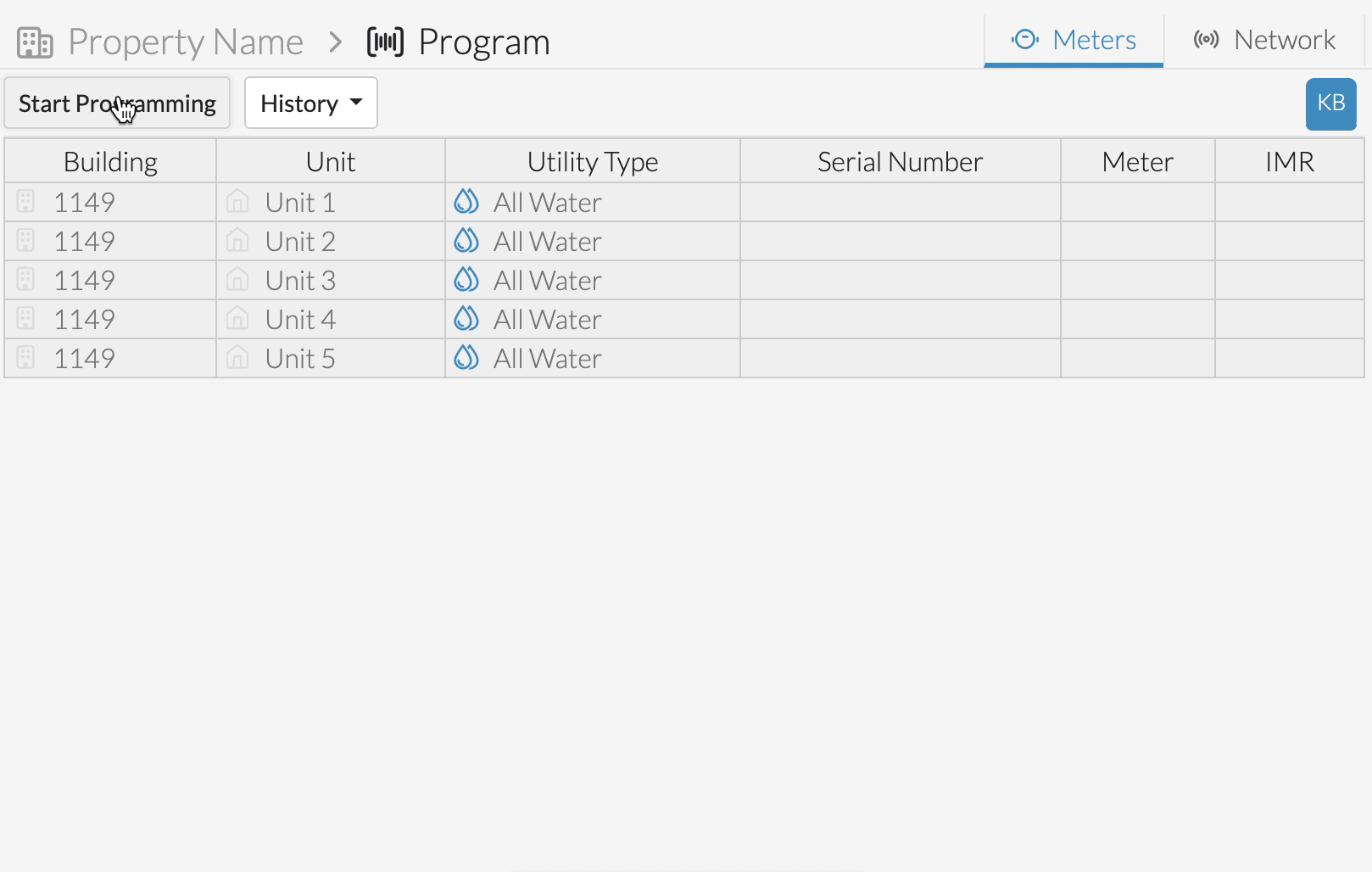1372x872 pixels.
Task: Click the breadcrumb chevron separator
Action: pyautogui.click(x=336, y=42)
